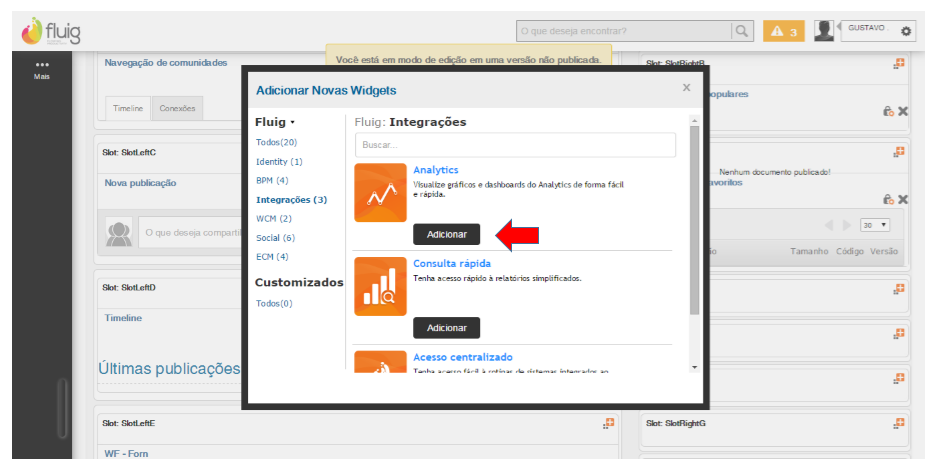Close the Adicionar Novas Widgets dialog
This screenshot has height=470, width=935.
(686, 88)
